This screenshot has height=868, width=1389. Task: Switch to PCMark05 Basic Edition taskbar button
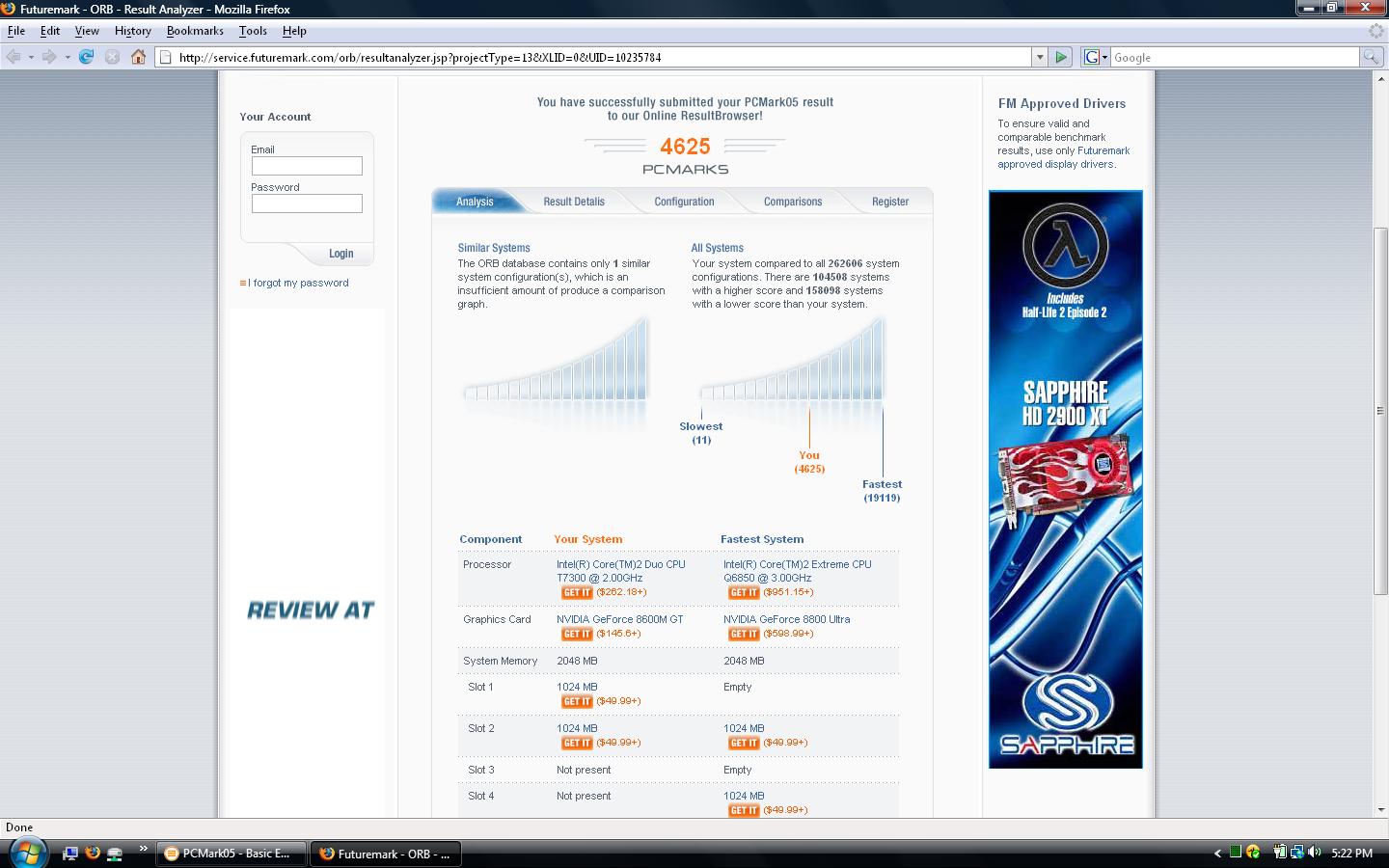(x=231, y=854)
